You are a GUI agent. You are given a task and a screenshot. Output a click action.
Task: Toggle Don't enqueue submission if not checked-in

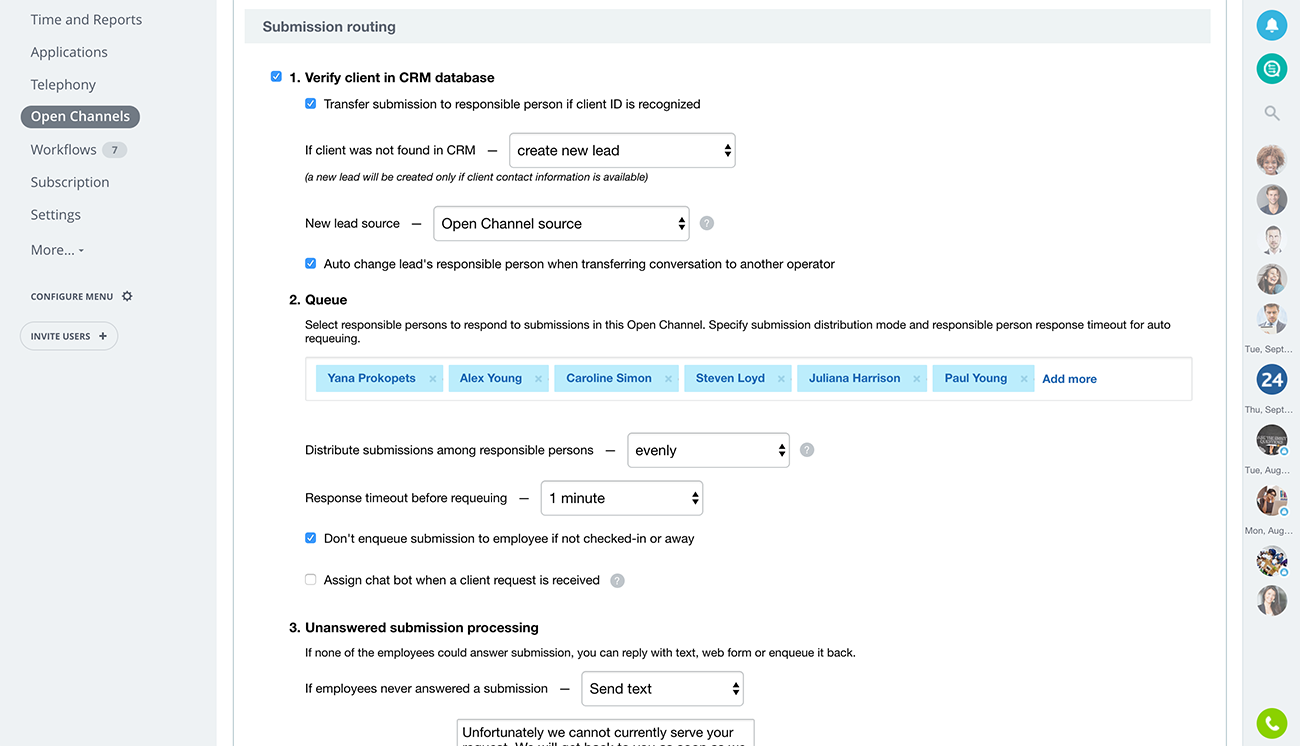click(x=310, y=538)
